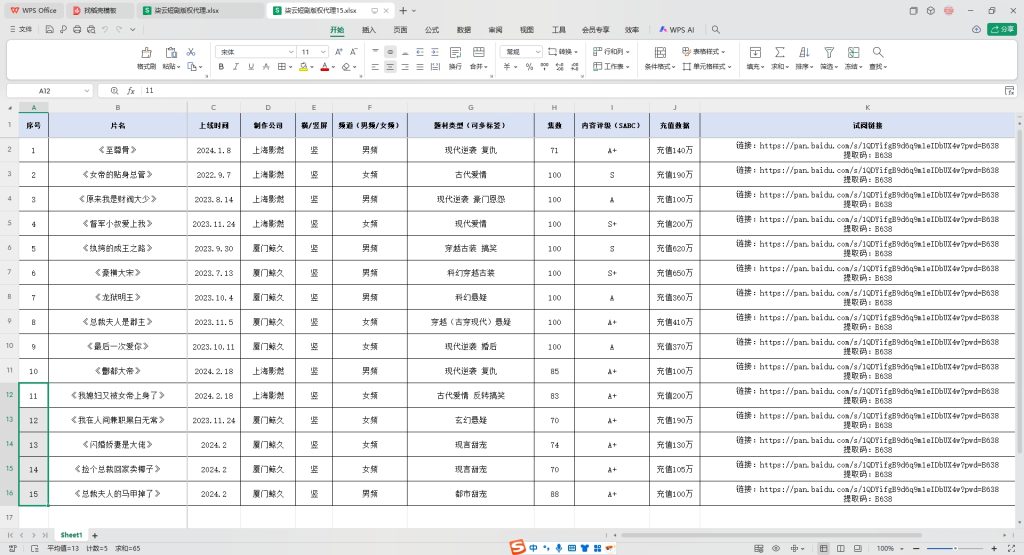The width and height of the screenshot is (1024, 555).
Task: Expand the borders dropdown arrow
Action: click(x=289, y=67)
